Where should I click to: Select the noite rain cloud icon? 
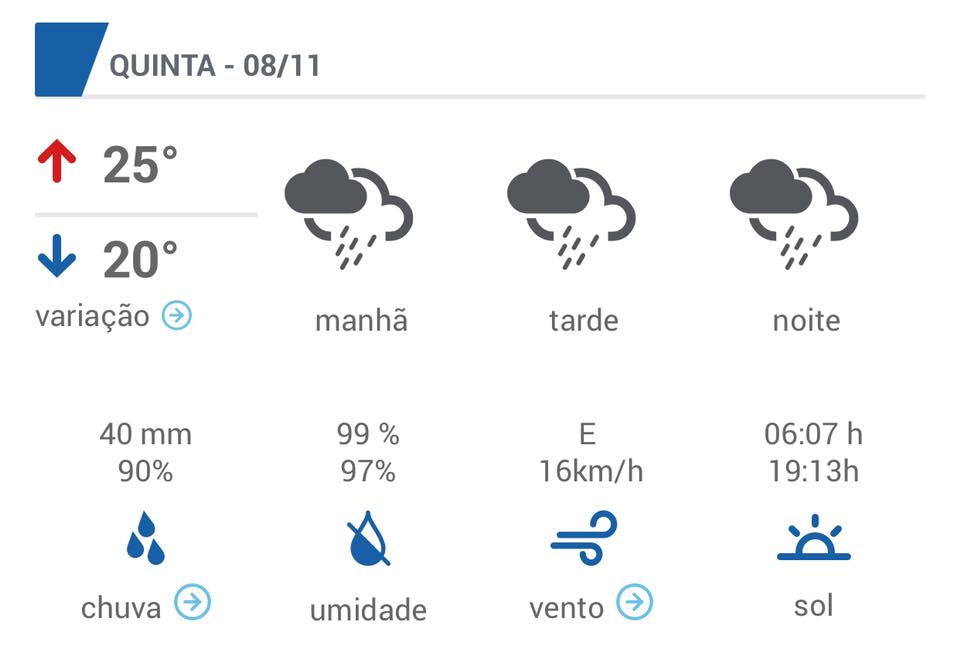793,214
